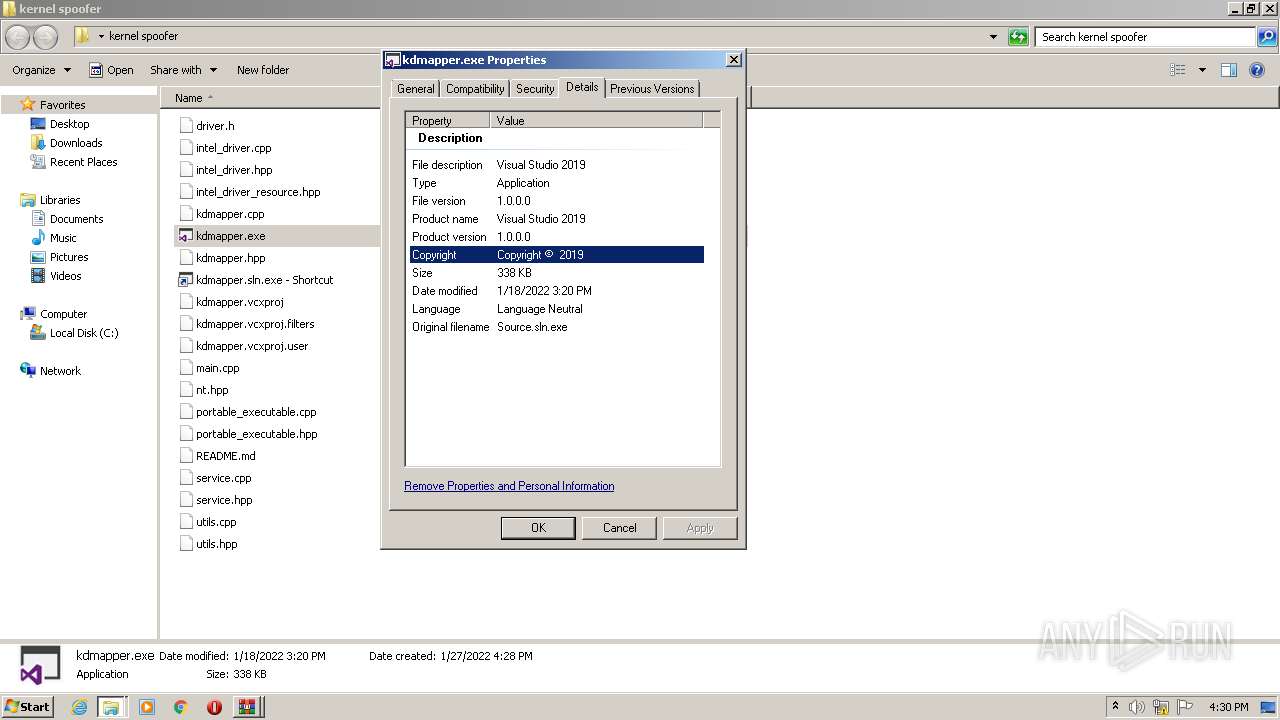Open Recent Places in Favorites

click(83, 162)
